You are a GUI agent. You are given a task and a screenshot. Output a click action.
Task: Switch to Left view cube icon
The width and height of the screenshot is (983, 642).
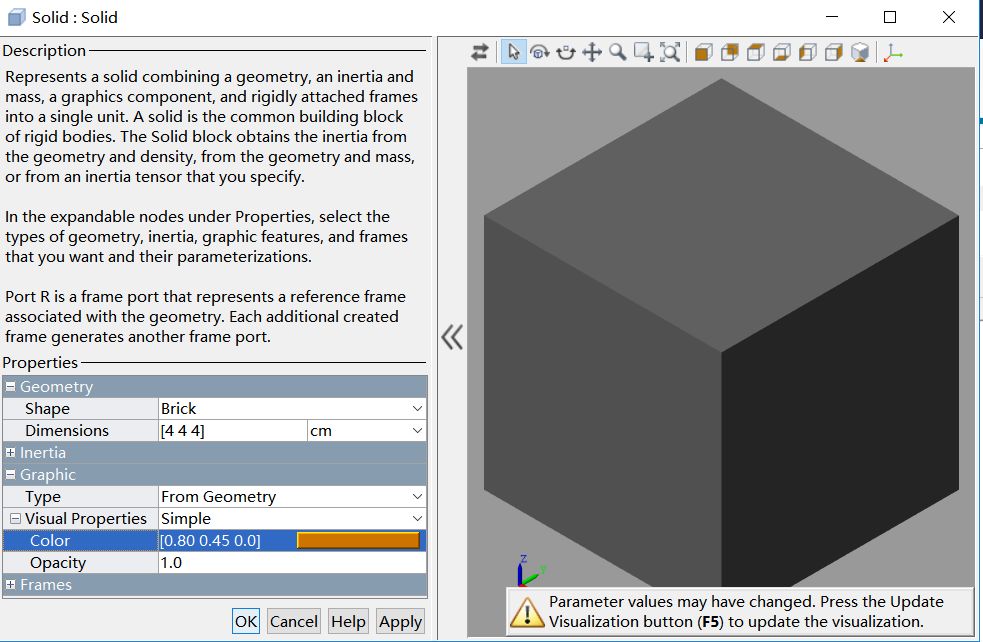click(807, 52)
